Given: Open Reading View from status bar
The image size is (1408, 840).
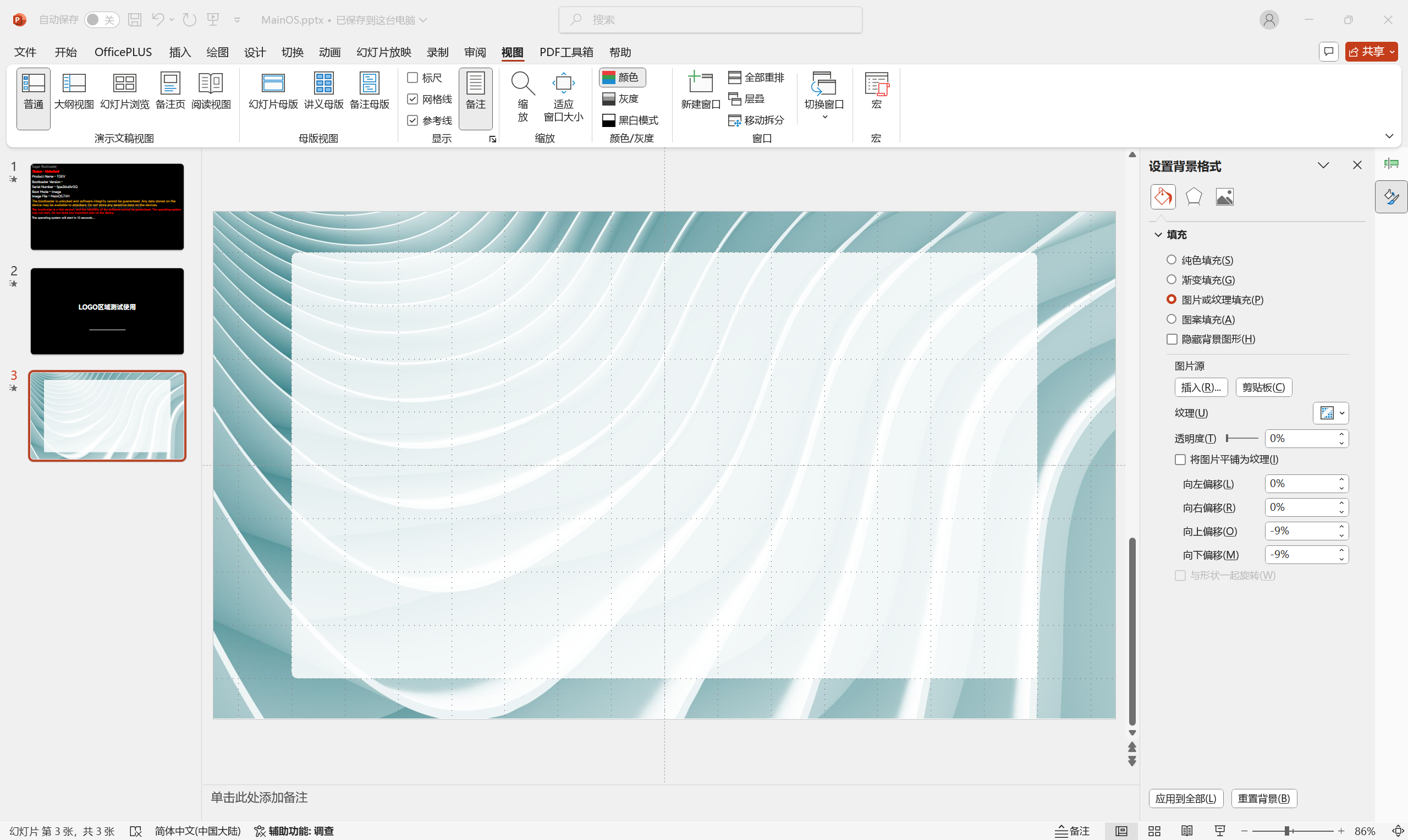Looking at the screenshot, I should pos(1187,831).
